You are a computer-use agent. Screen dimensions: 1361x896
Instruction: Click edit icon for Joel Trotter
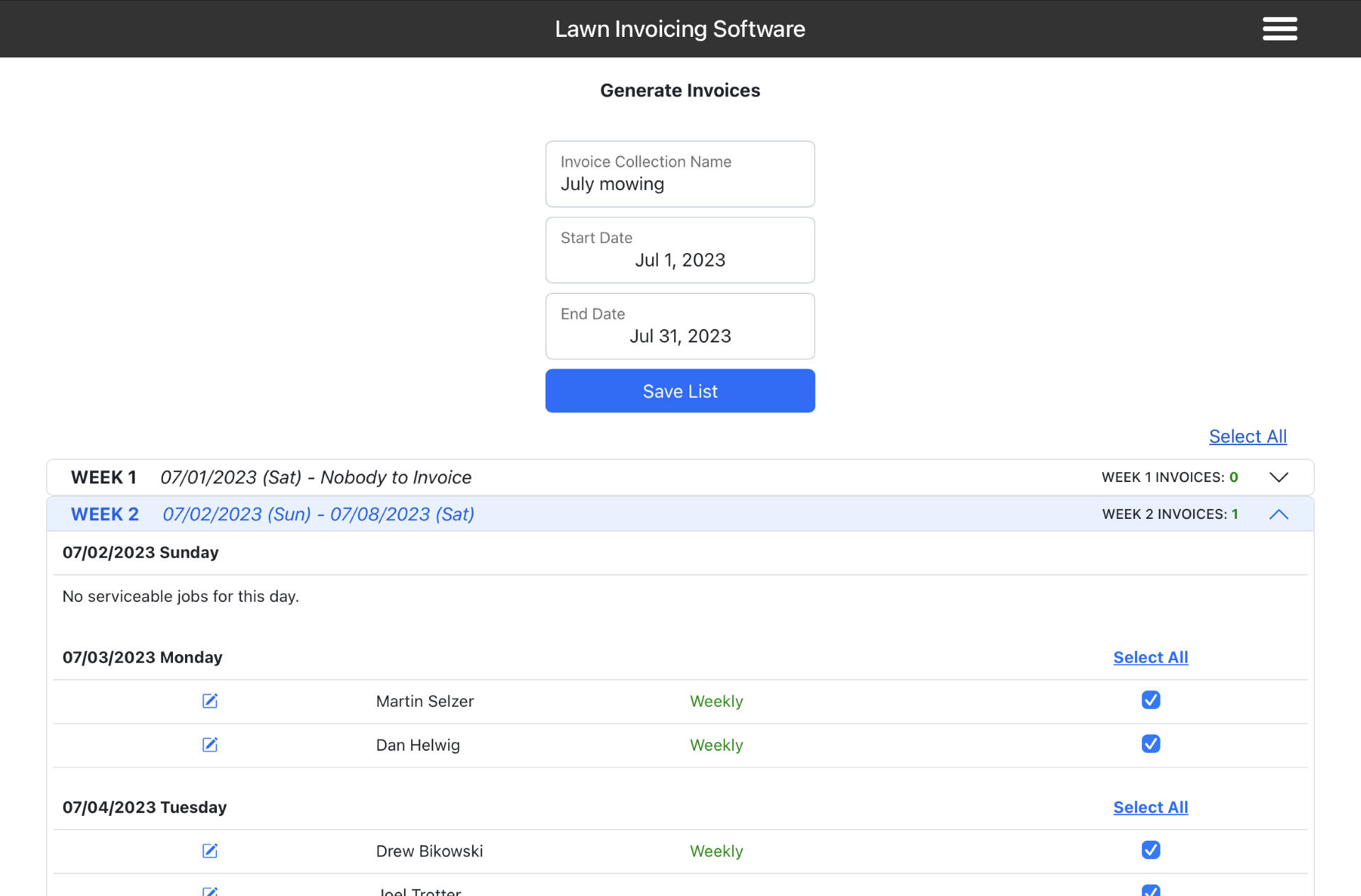[x=210, y=891]
